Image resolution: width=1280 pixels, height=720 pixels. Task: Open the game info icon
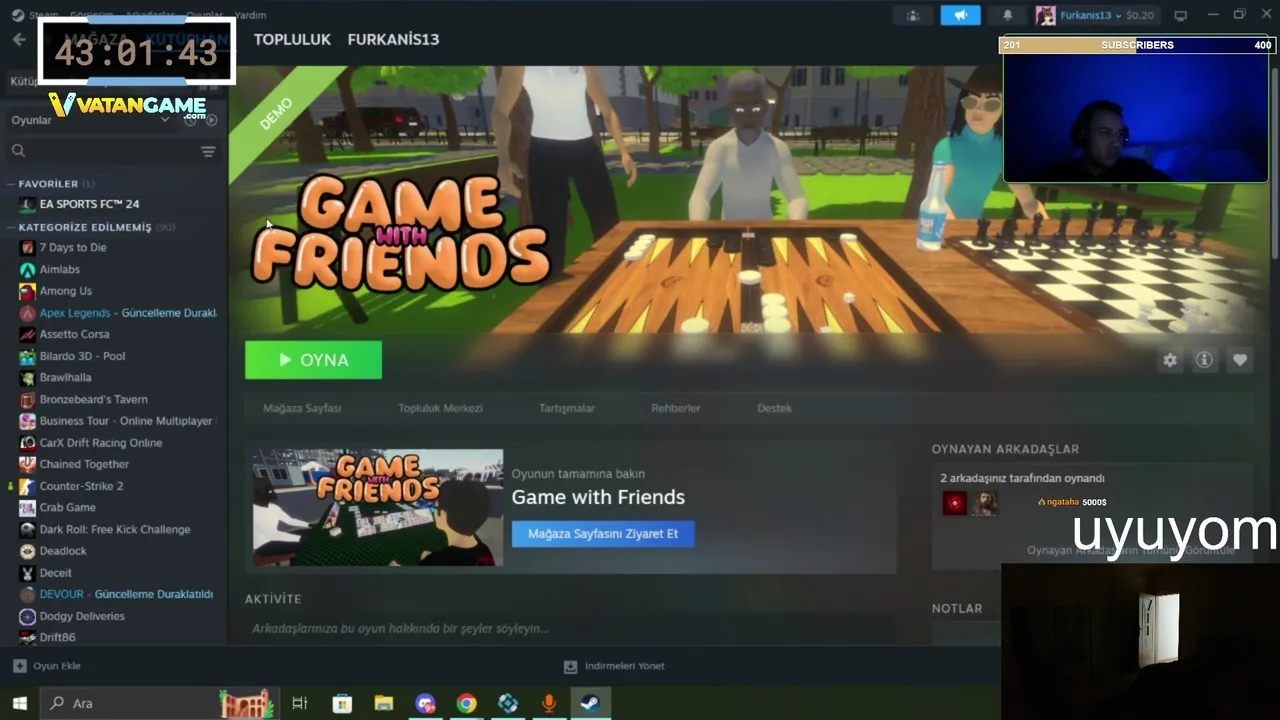1204,360
